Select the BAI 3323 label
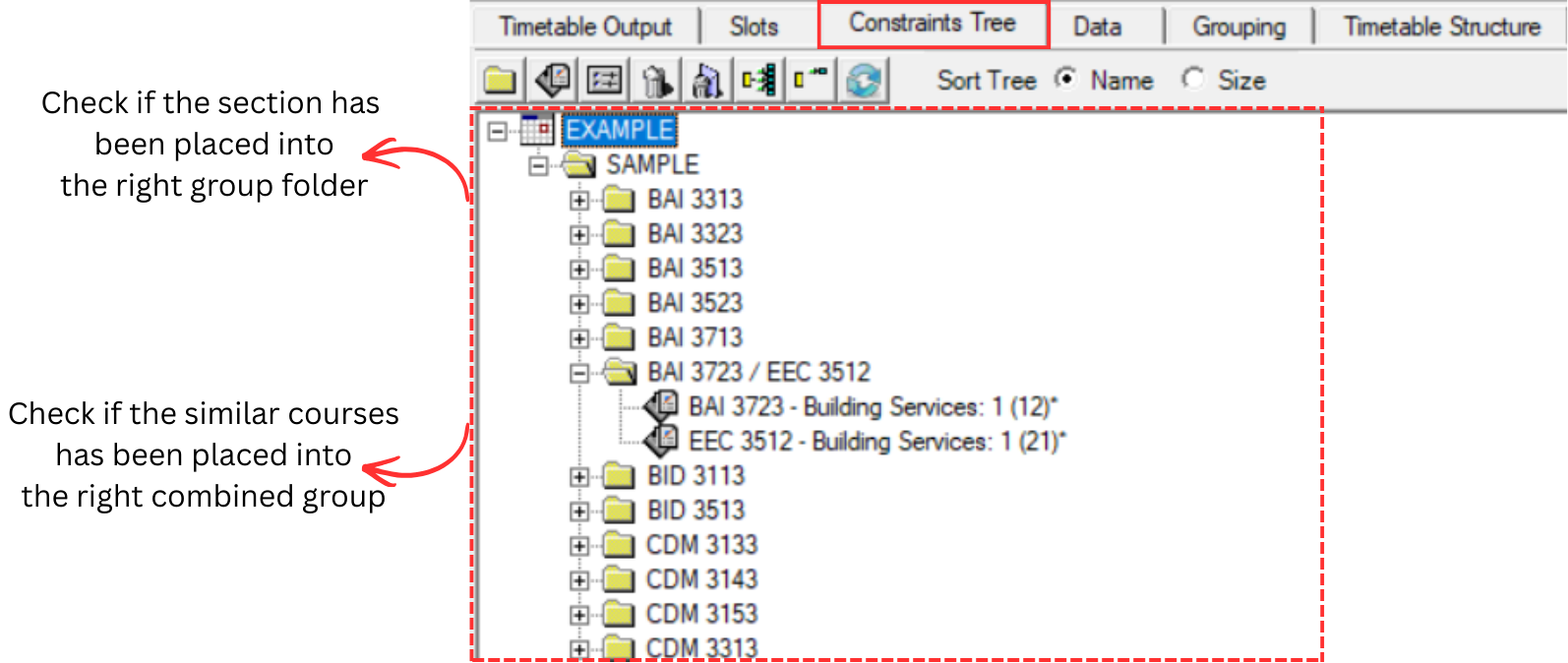Screen dimensions: 1568x663 [x=694, y=234]
